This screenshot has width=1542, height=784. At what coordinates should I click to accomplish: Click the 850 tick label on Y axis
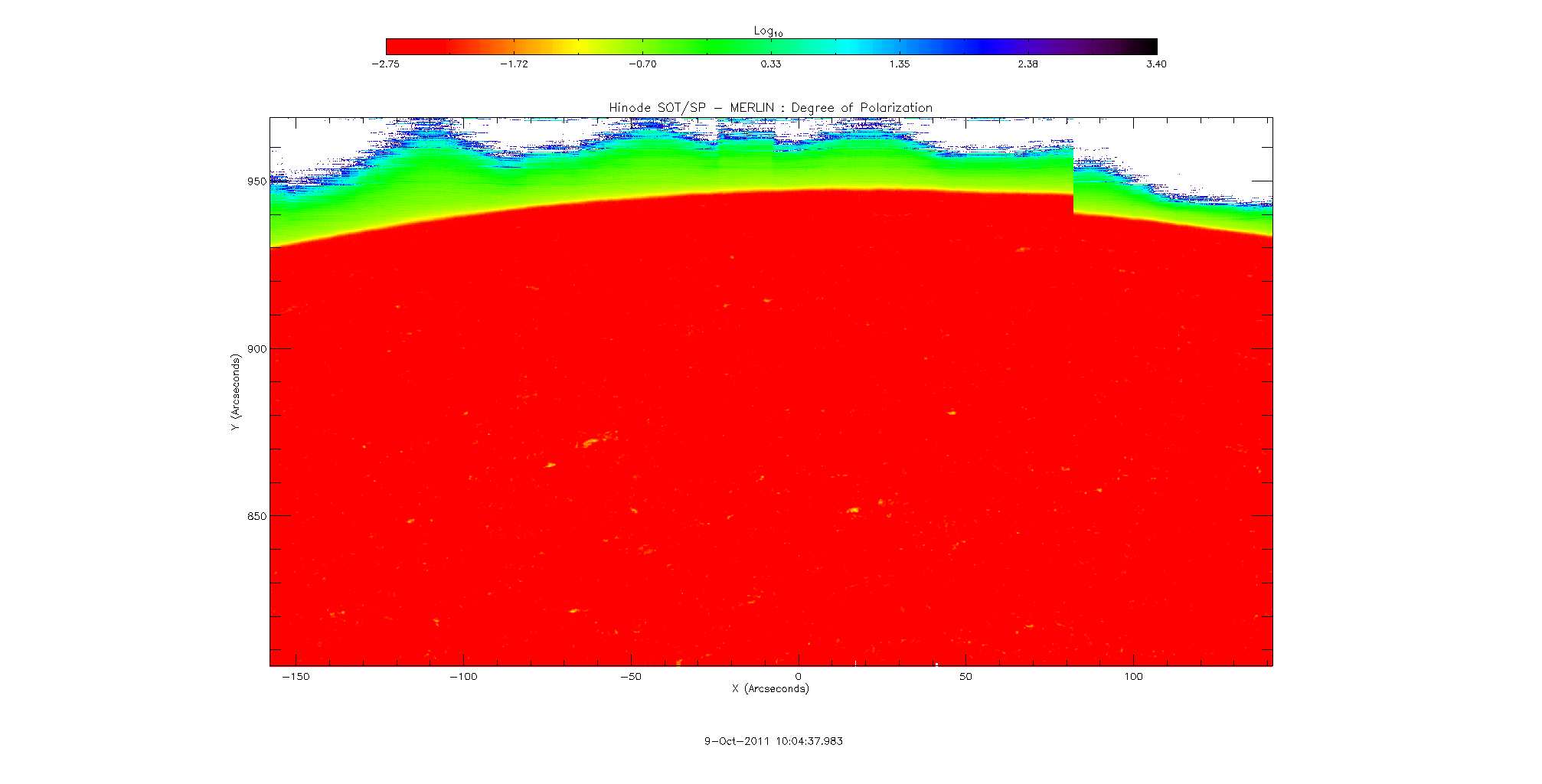pos(256,517)
